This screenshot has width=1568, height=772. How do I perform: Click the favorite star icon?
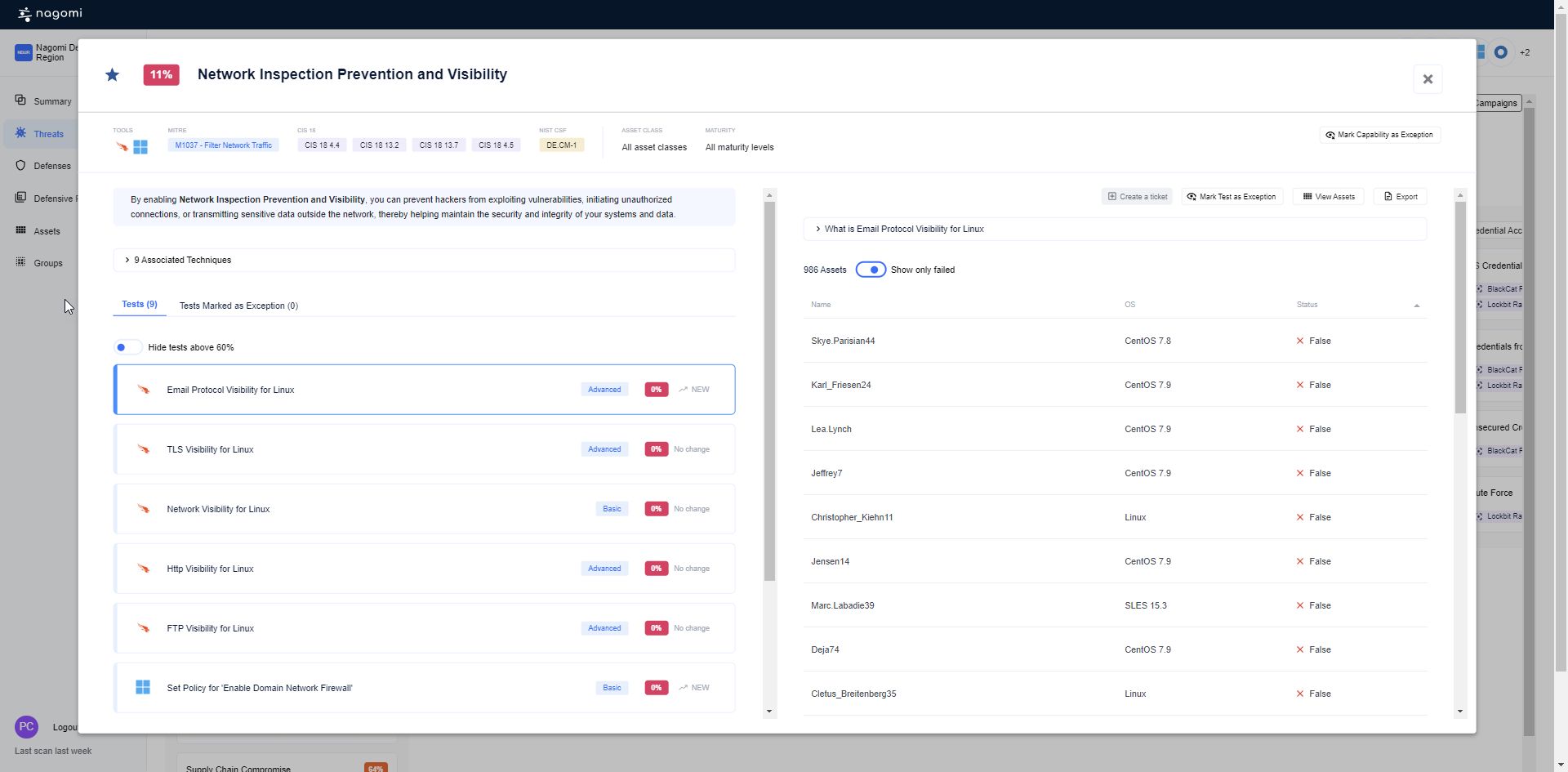click(x=112, y=75)
